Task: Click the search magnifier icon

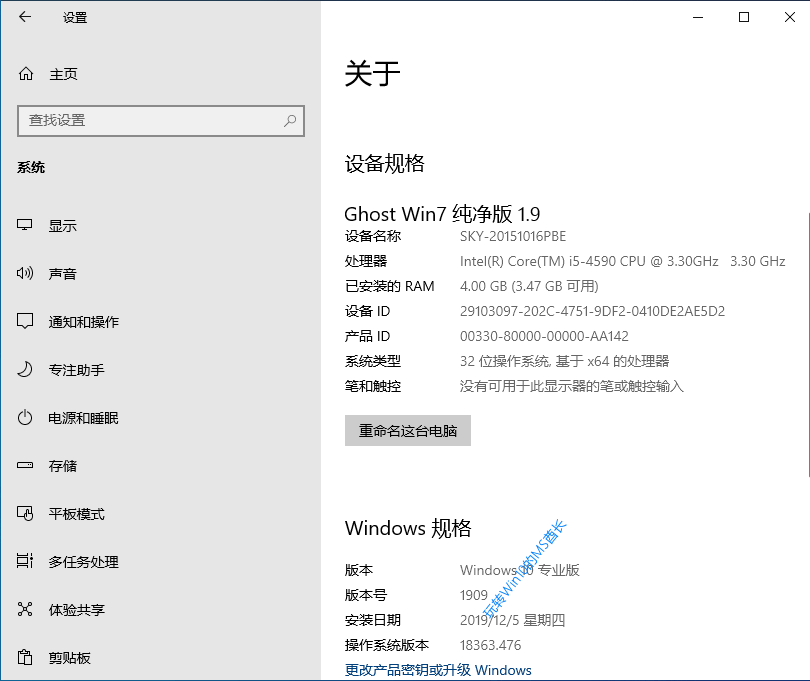Action: click(x=290, y=121)
